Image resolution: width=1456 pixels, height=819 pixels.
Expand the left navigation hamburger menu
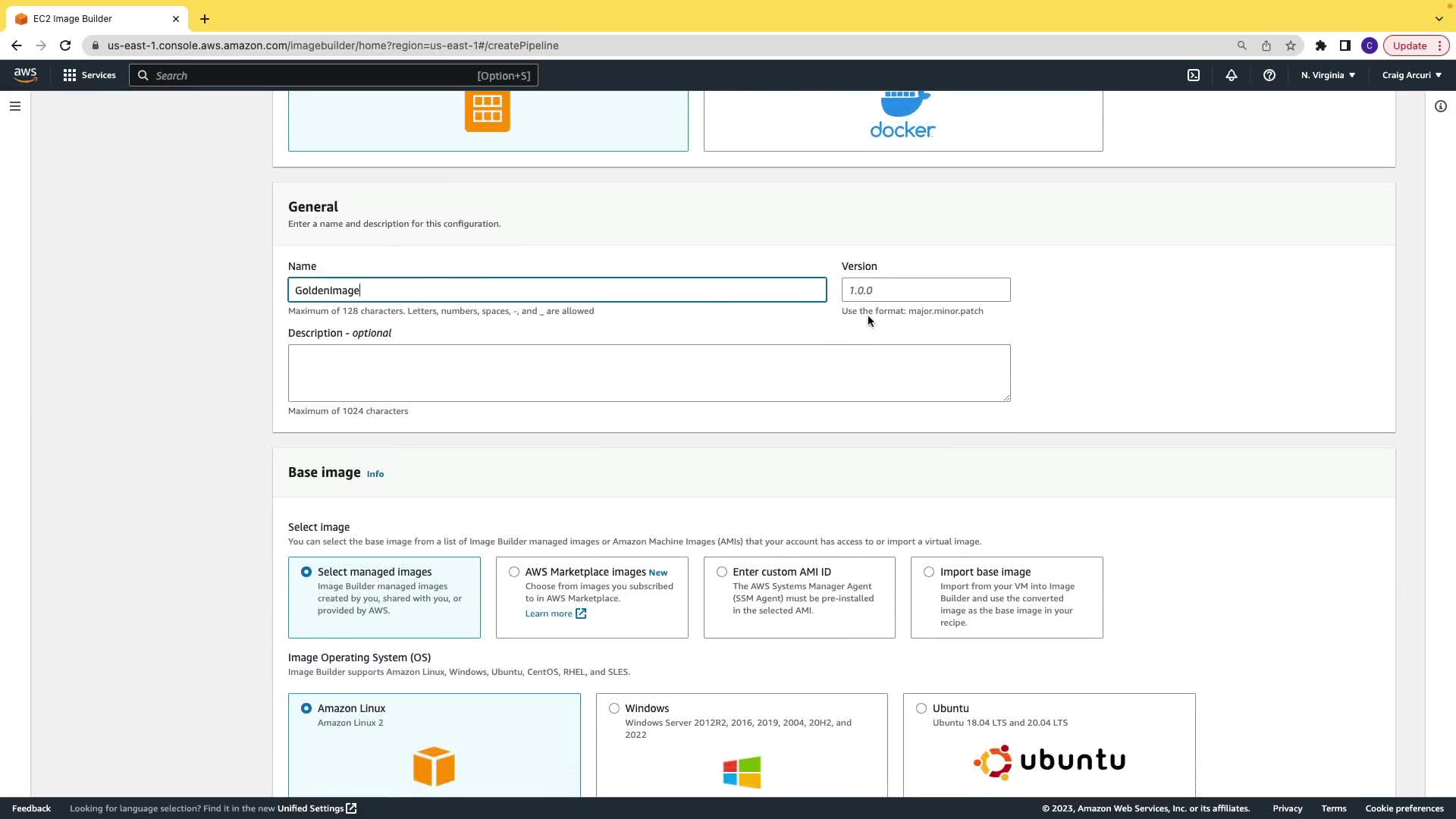pos(15,106)
